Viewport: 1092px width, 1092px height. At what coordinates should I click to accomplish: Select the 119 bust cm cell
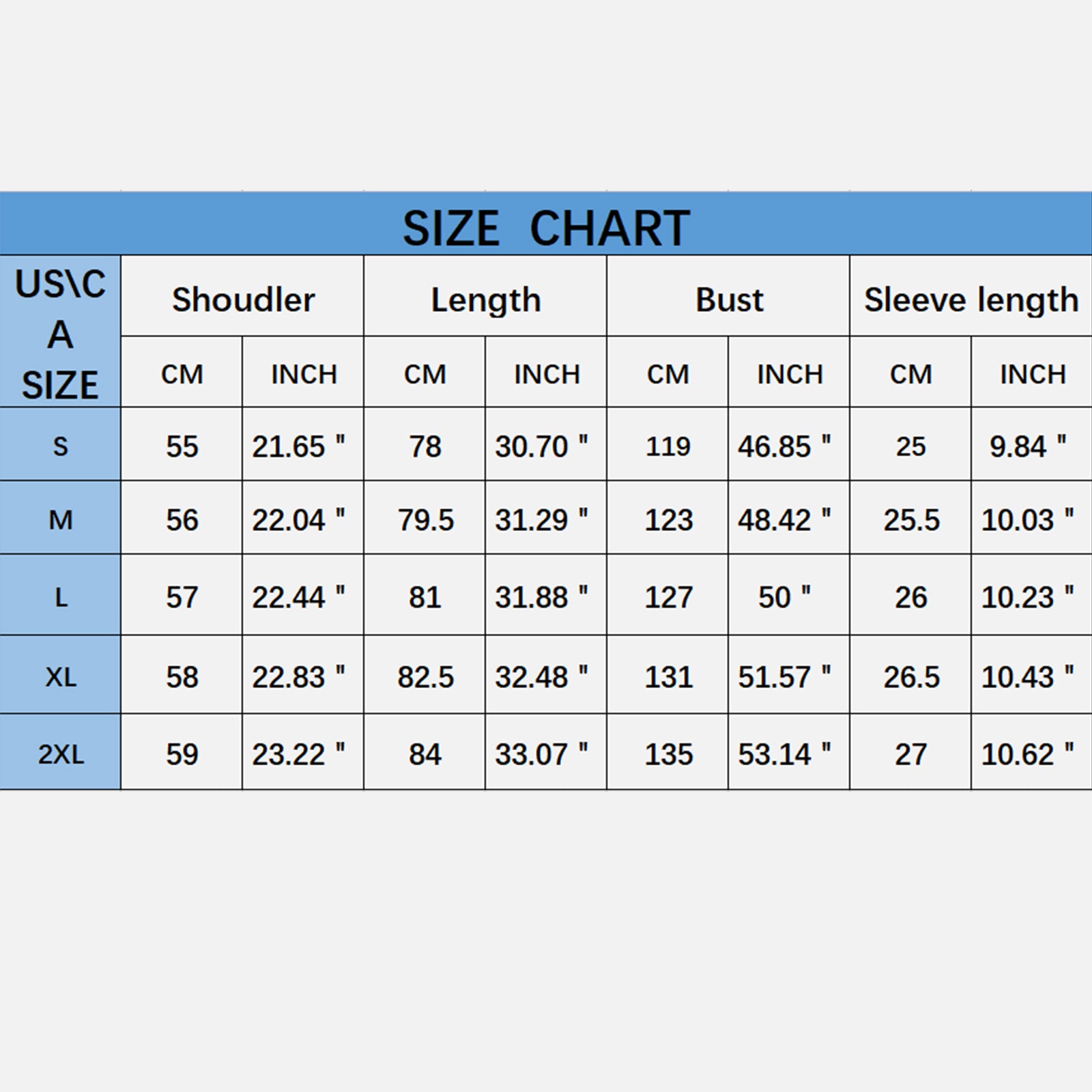coord(668,446)
